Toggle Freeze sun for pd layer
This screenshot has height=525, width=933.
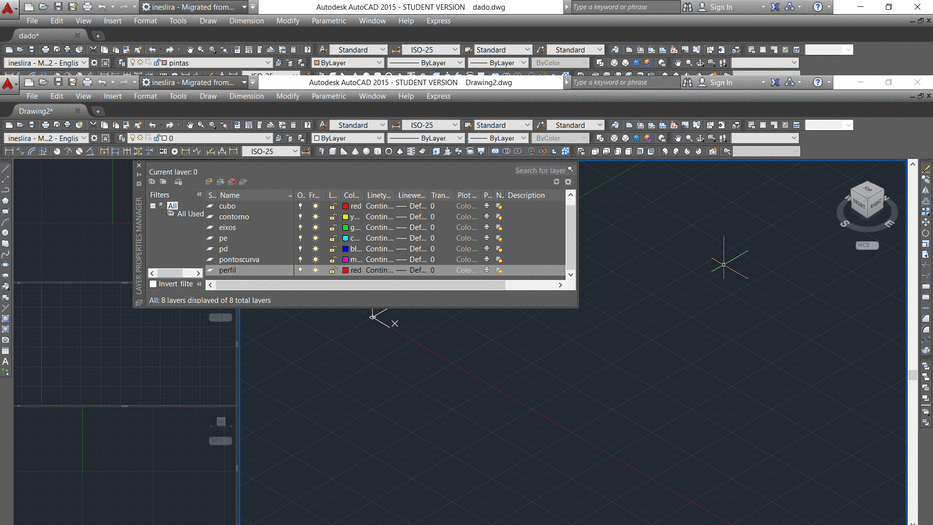click(x=315, y=249)
